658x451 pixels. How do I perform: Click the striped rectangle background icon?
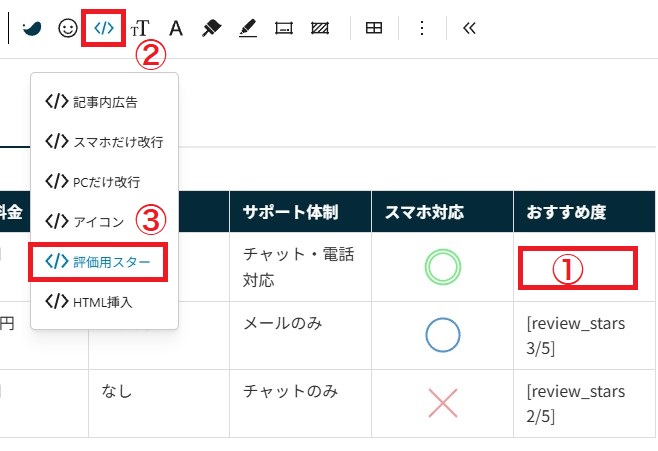pyautogui.click(x=320, y=29)
